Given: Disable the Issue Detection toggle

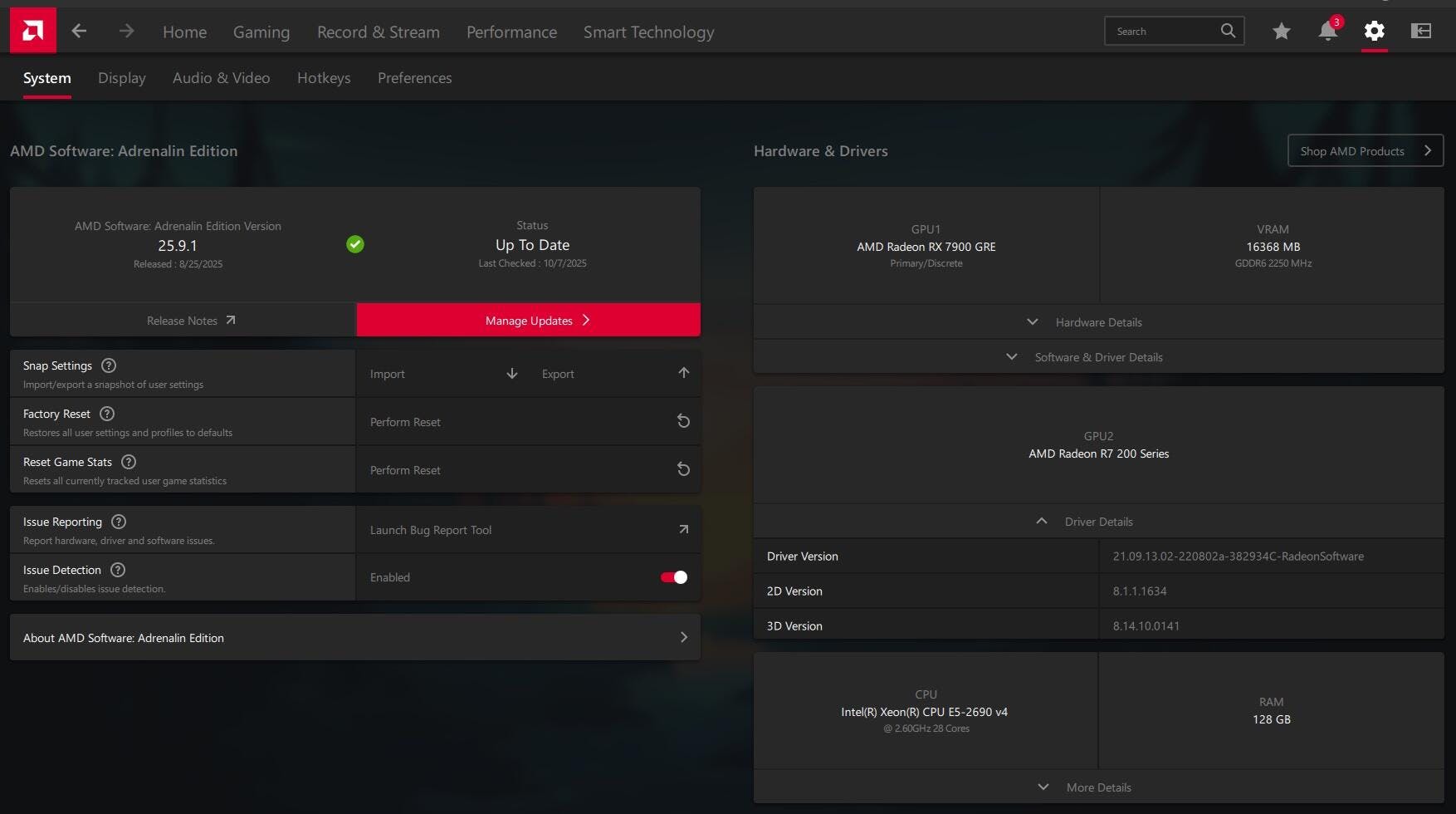Looking at the screenshot, I should (x=673, y=577).
